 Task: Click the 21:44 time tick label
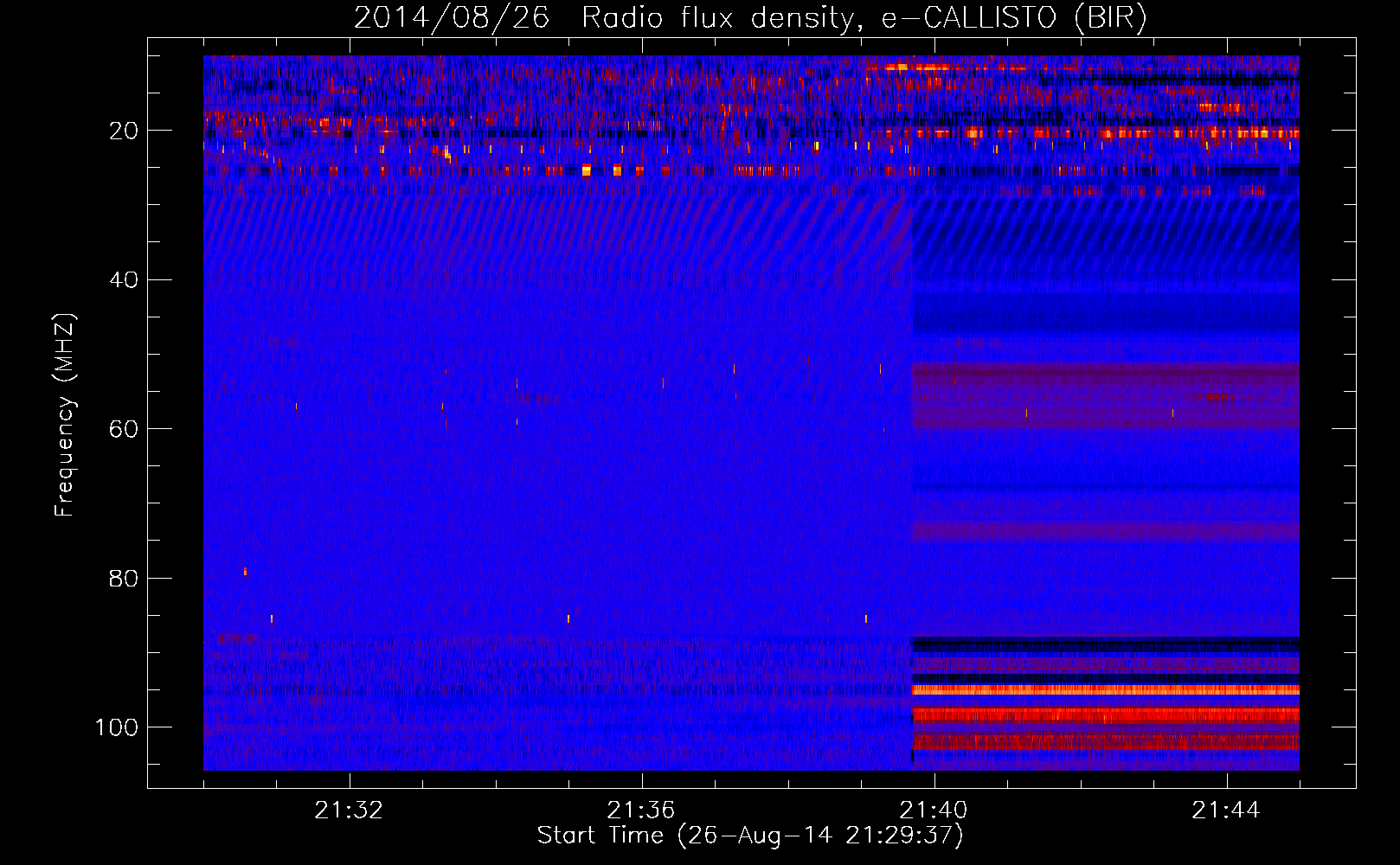(x=1226, y=811)
